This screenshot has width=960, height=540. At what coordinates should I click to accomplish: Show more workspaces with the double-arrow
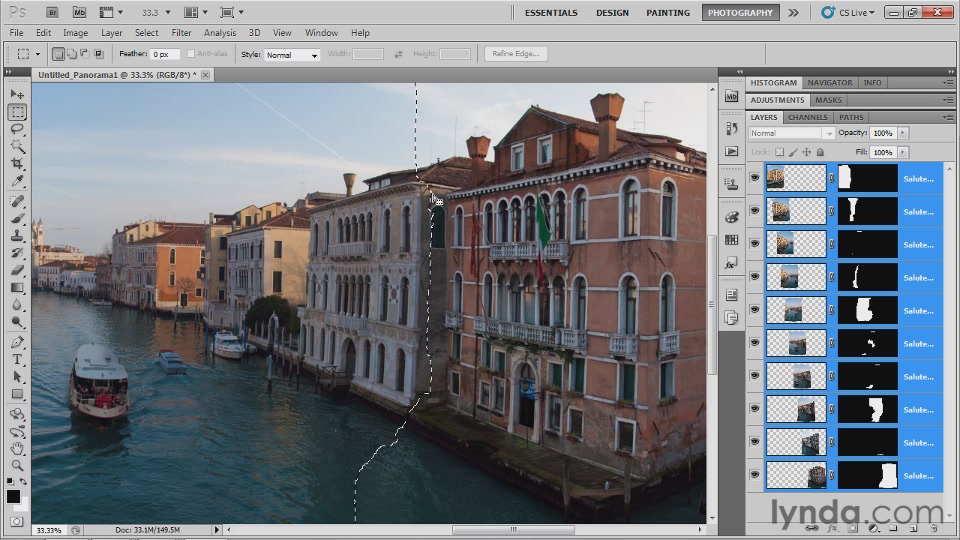(x=793, y=12)
